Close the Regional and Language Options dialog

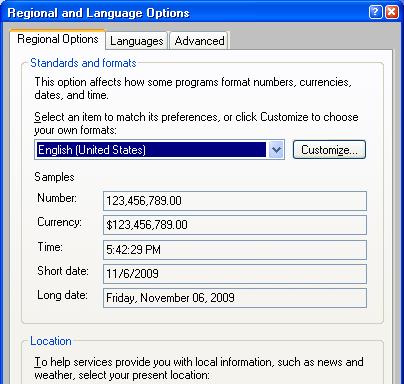click(x=392, y=12)
